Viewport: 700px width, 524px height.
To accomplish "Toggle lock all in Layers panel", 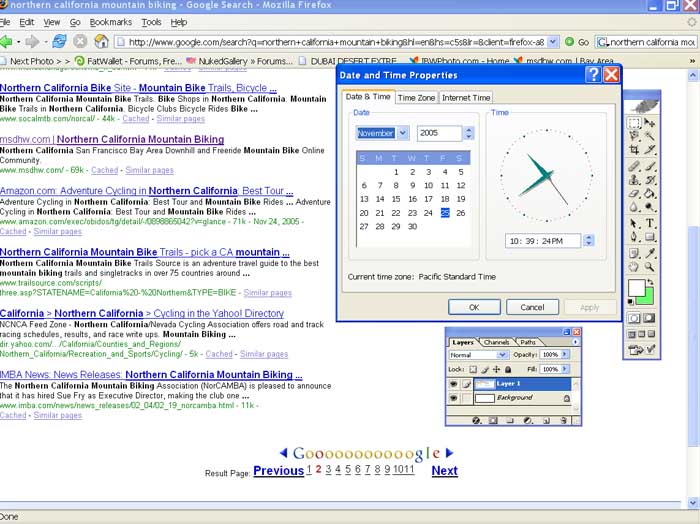I will point(508,369).
